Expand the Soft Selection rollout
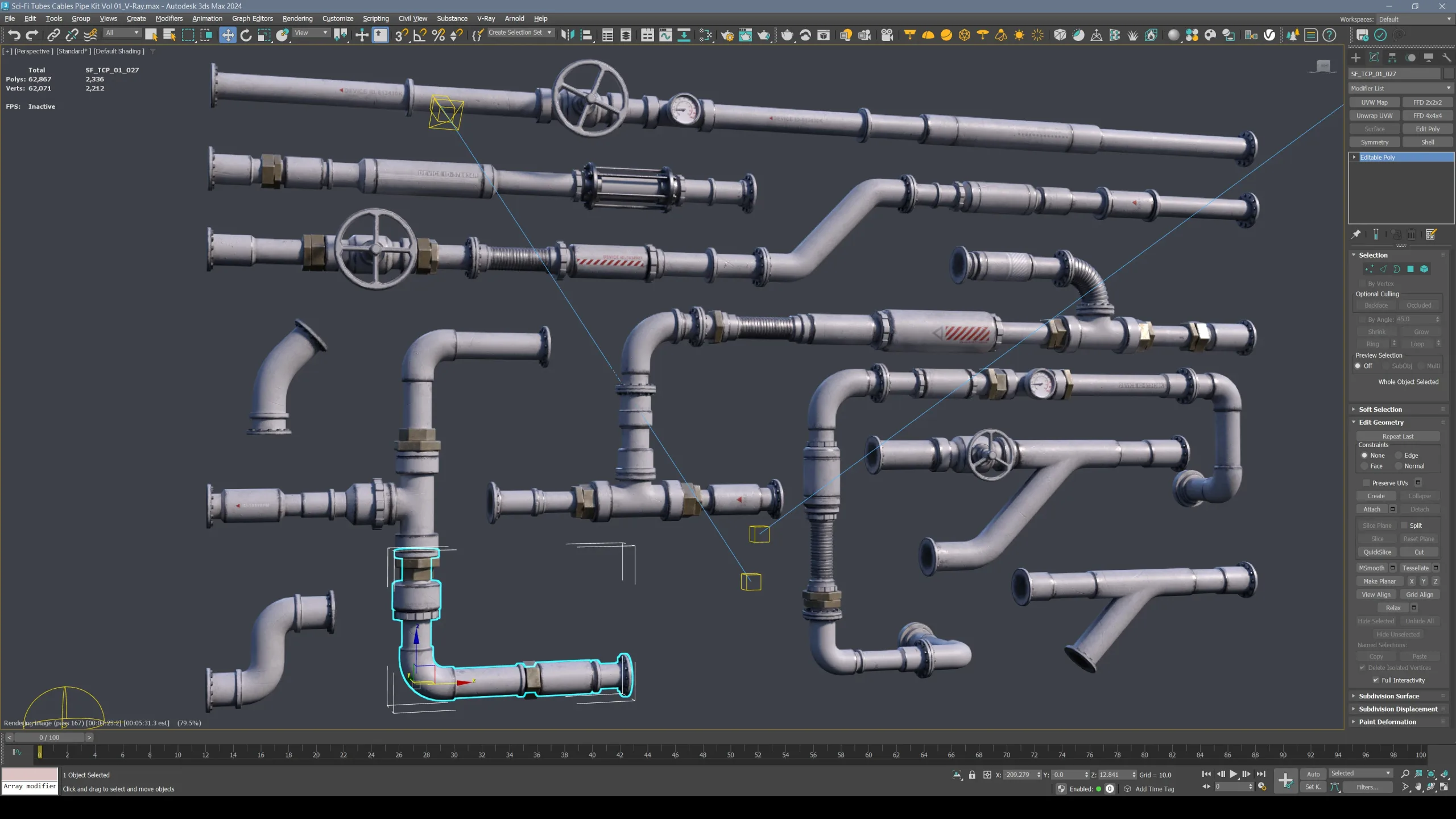 point(1380,409)
